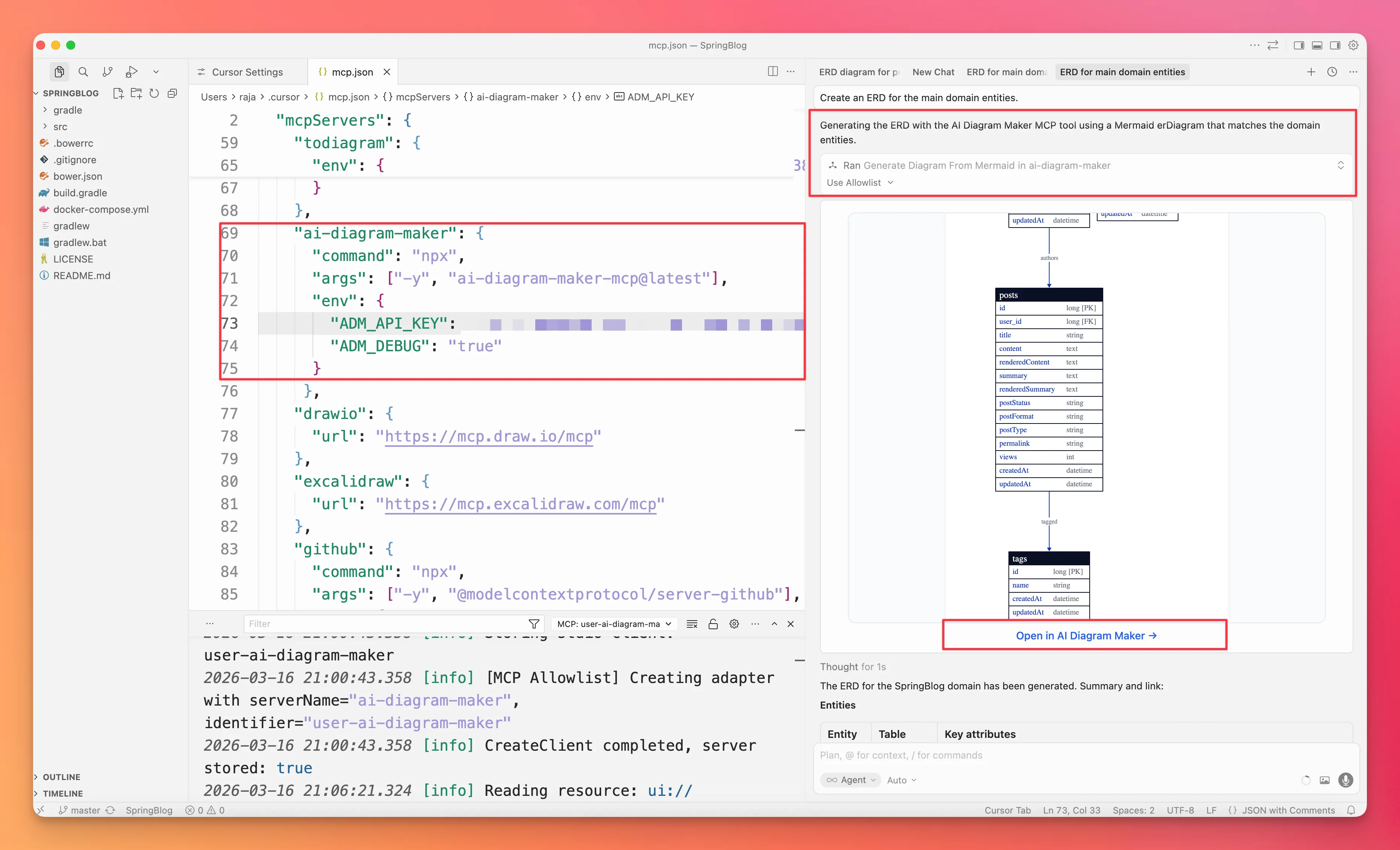Open the Source Control panel
1400x850 pixels.
(107, 71)
